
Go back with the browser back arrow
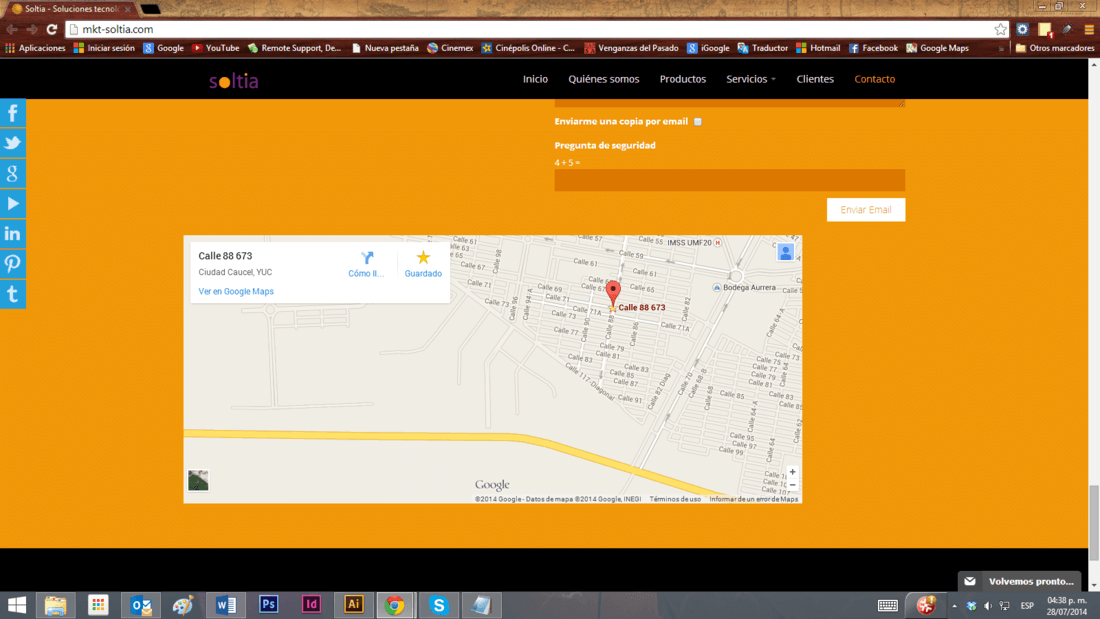(x=12, y=29)
